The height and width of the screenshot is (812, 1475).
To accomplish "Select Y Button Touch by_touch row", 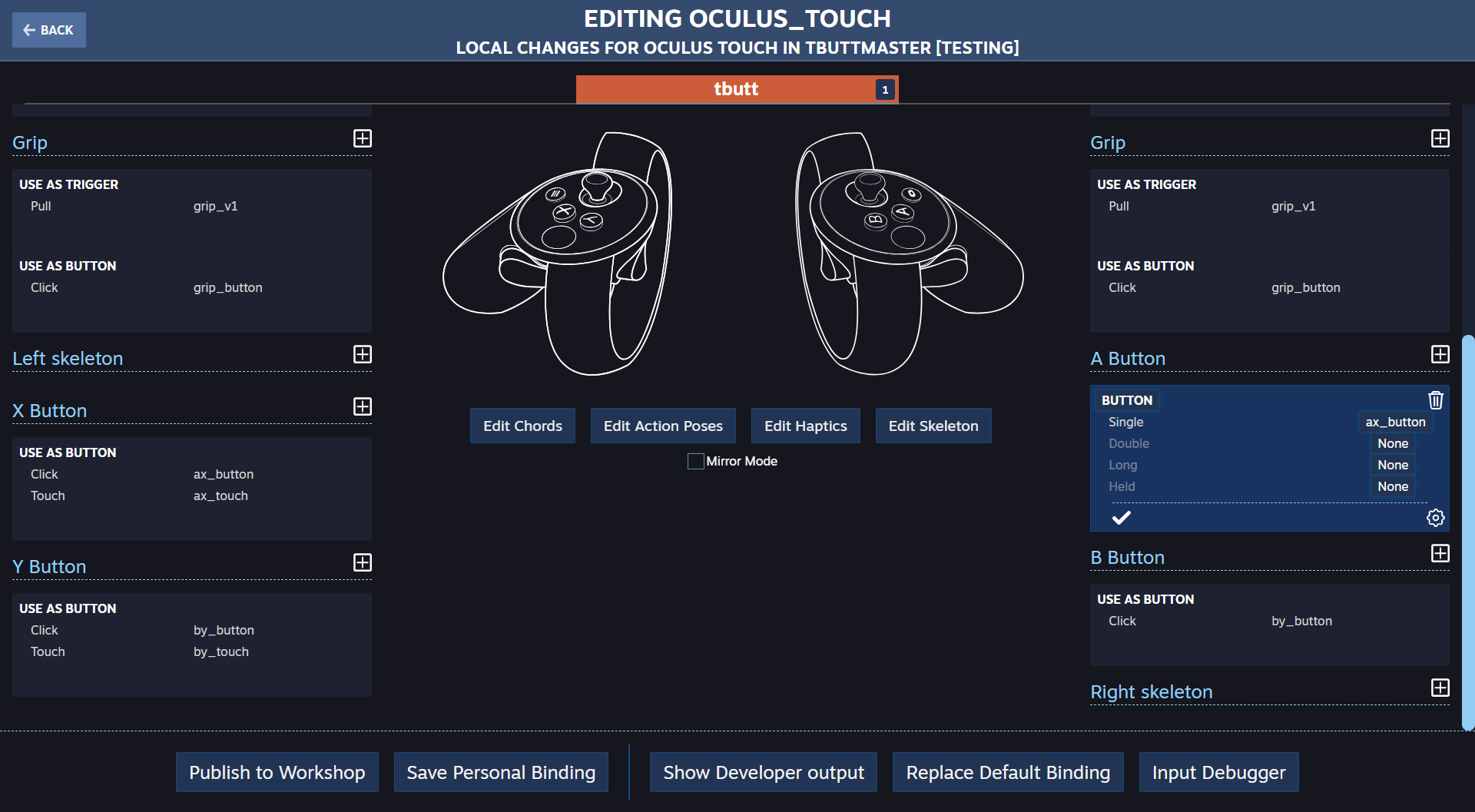I will tap(192, 651).
